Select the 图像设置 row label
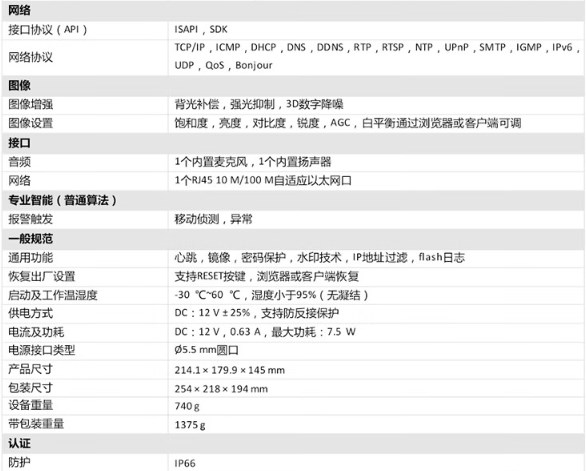Image resolution: width=586 pixels, height=471 pixels. pos(31,123)
